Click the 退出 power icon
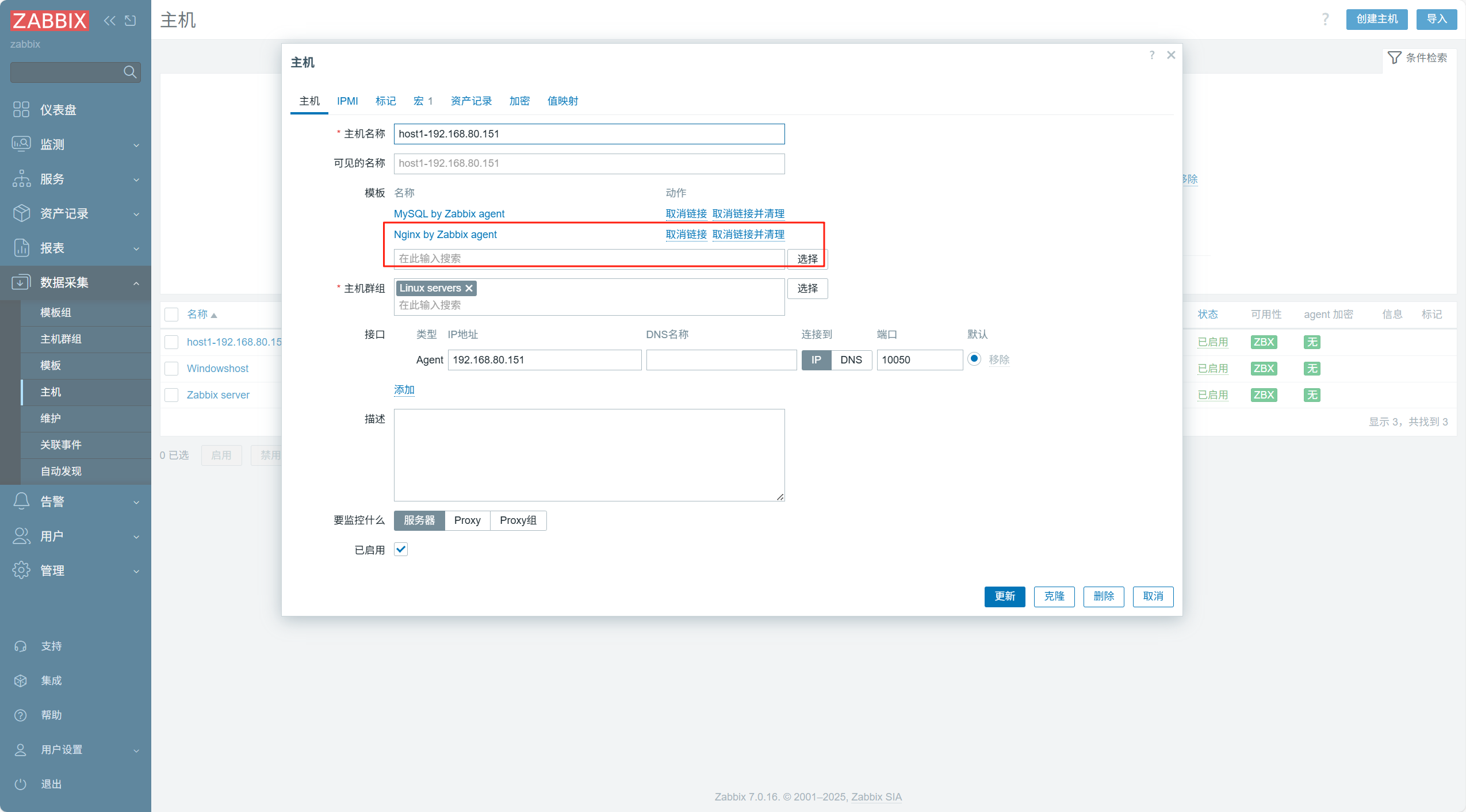Screen dimensions: 1466x812 [21, 784]
